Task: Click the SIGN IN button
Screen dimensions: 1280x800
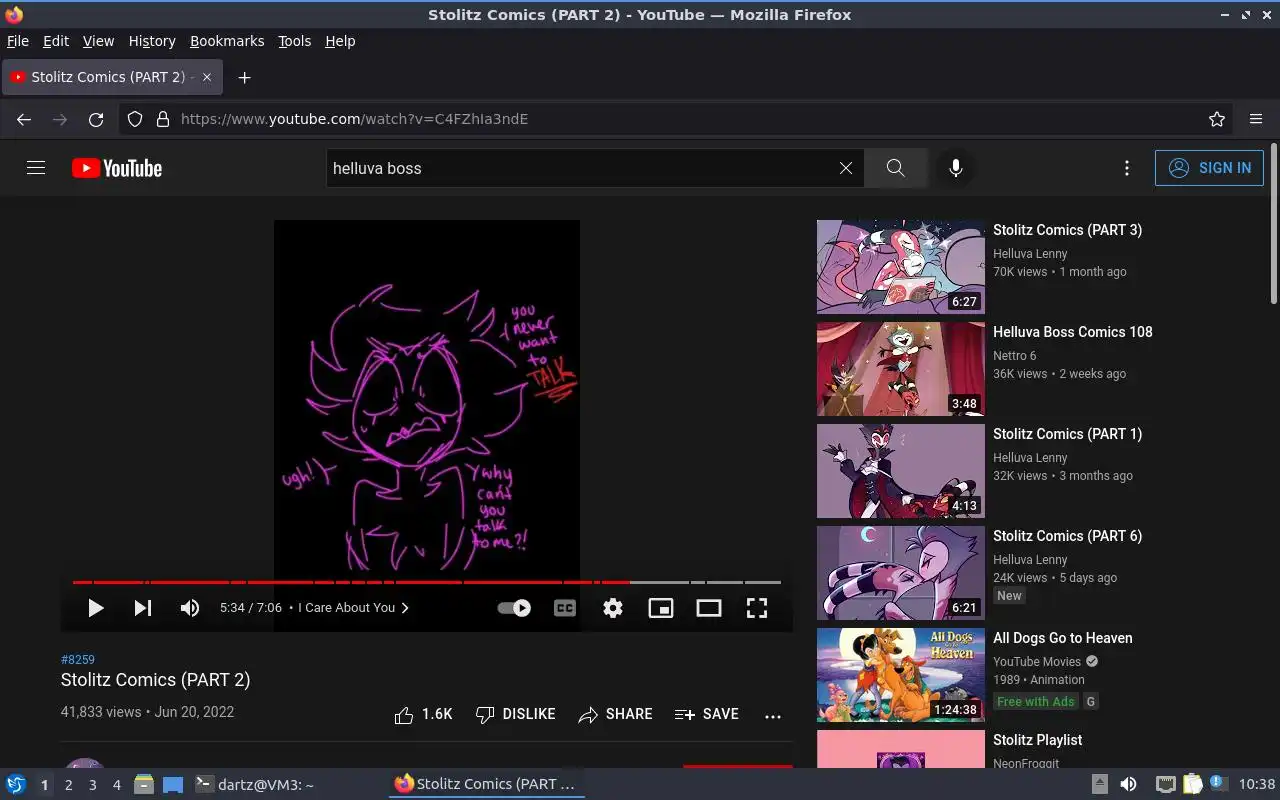Action: tap(1209, 168)
